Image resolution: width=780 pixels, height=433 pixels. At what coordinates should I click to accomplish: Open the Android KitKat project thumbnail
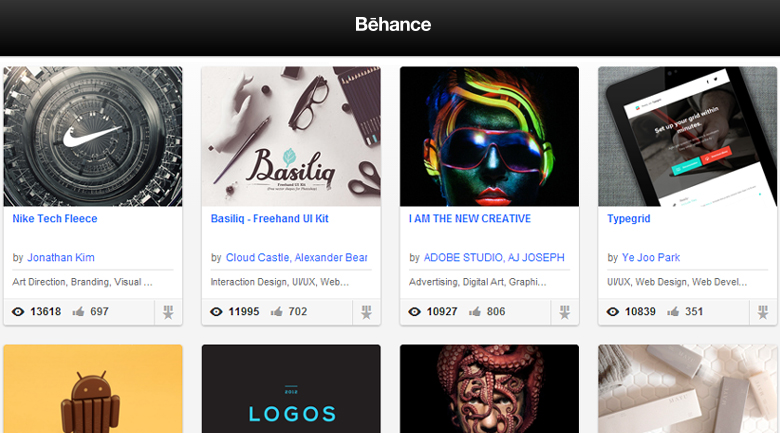[x=93, y=389]
